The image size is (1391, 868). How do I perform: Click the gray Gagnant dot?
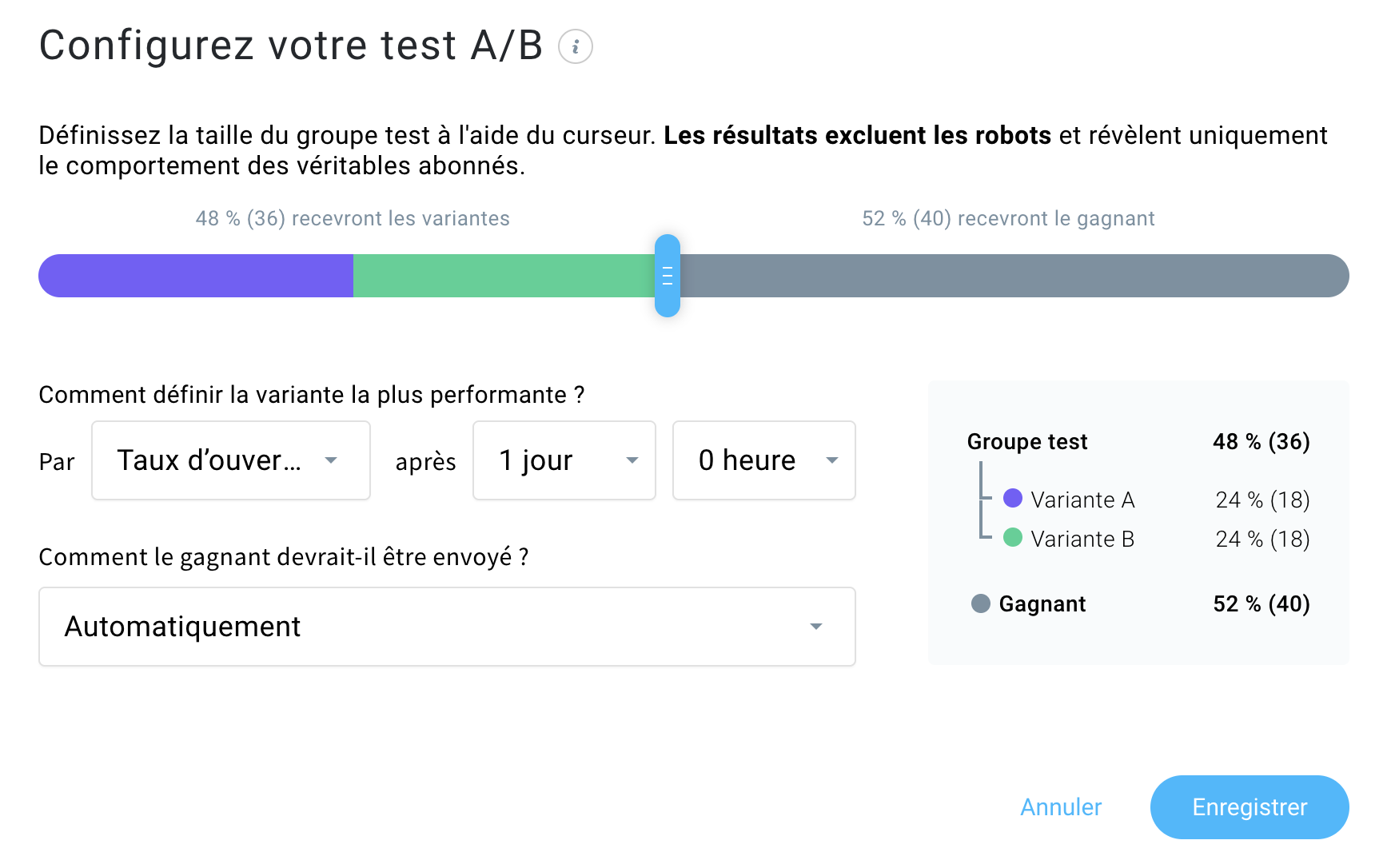(x=981, y=603)
